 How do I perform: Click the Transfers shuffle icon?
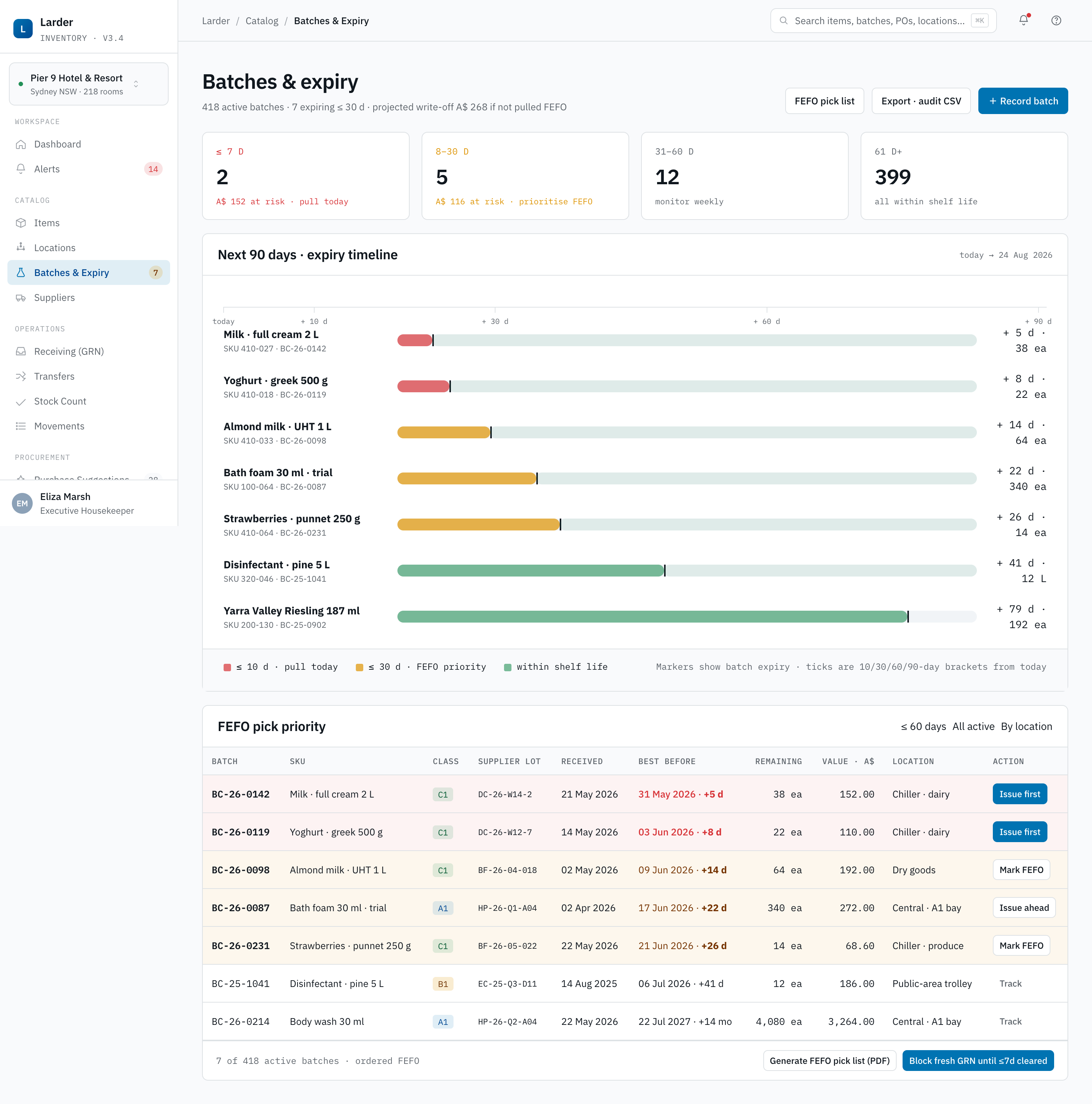[x=21, y=376]
